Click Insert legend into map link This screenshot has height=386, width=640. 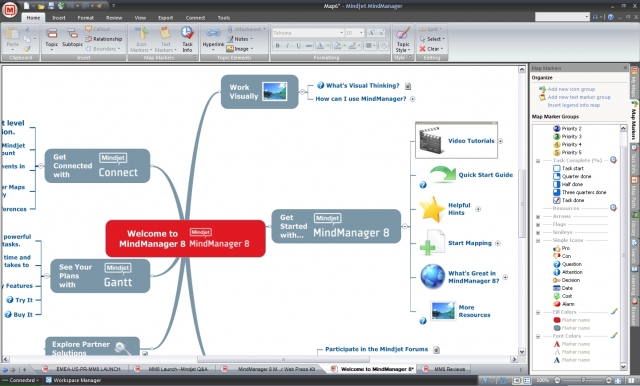(x=573, y=105)
